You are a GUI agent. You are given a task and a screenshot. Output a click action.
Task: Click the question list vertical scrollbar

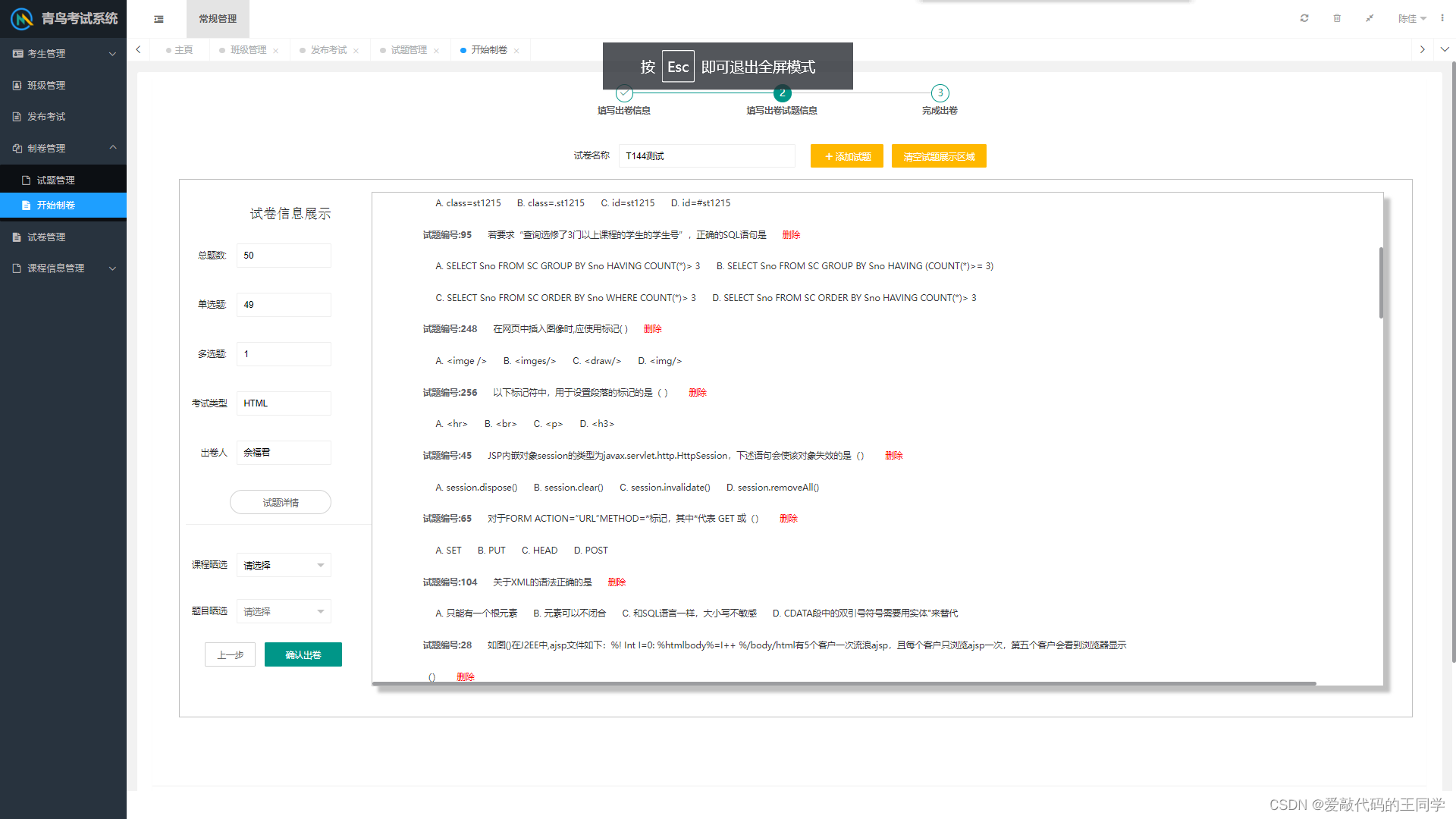point(1381,283)
